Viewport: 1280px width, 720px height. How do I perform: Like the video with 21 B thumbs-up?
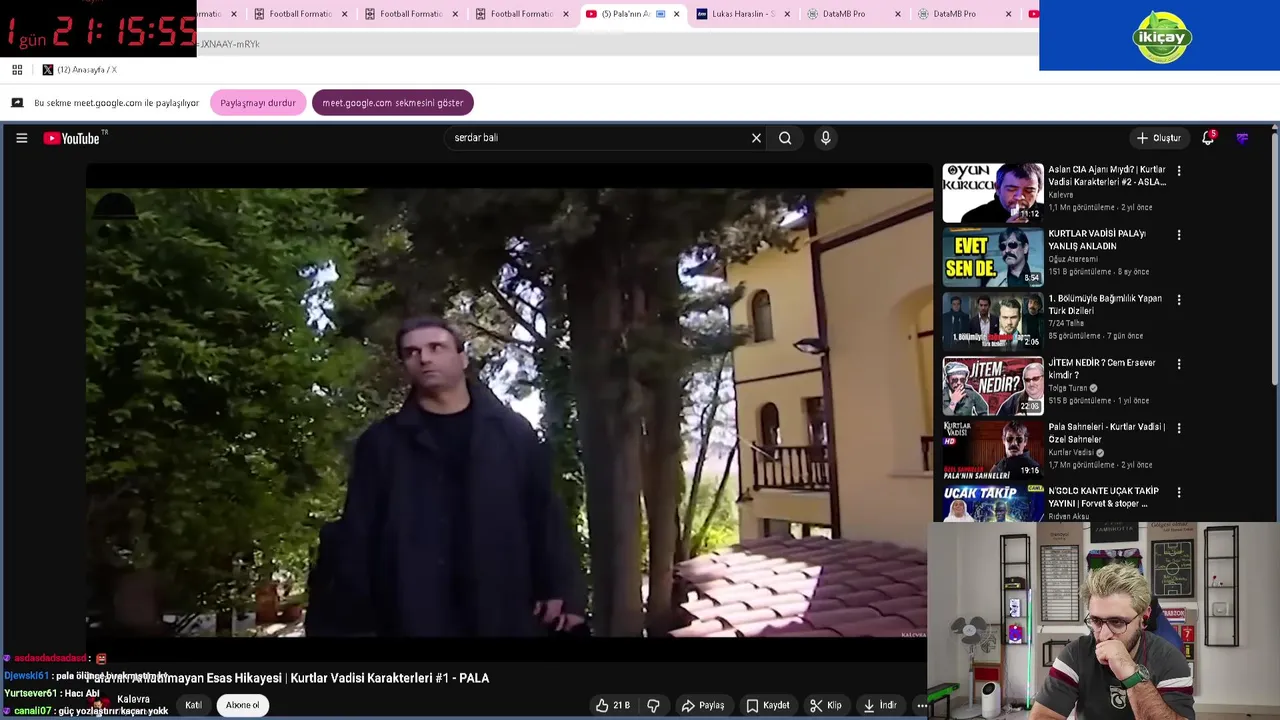[x=612, y=705]
